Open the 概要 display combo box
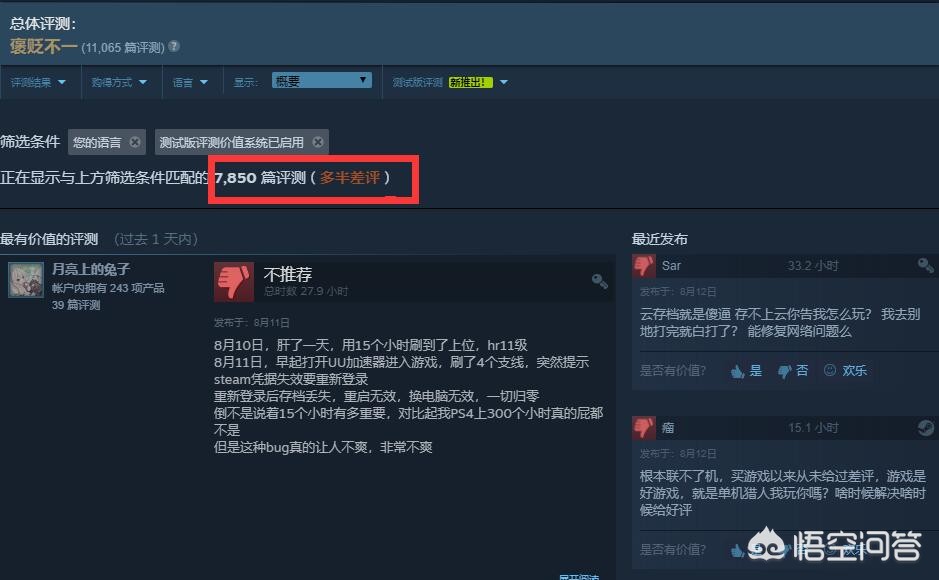 (x=322, y=80)
